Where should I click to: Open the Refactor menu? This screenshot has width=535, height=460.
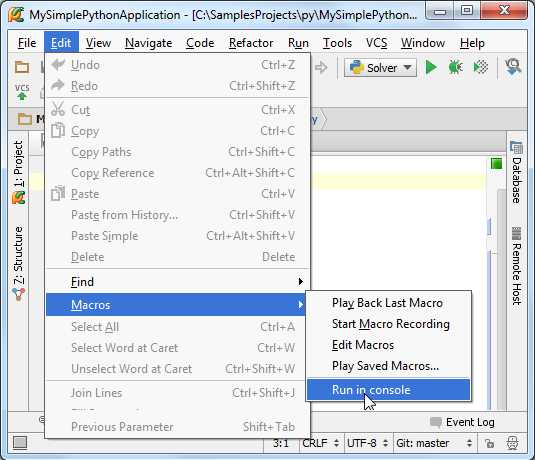click(x=251, y=43)
